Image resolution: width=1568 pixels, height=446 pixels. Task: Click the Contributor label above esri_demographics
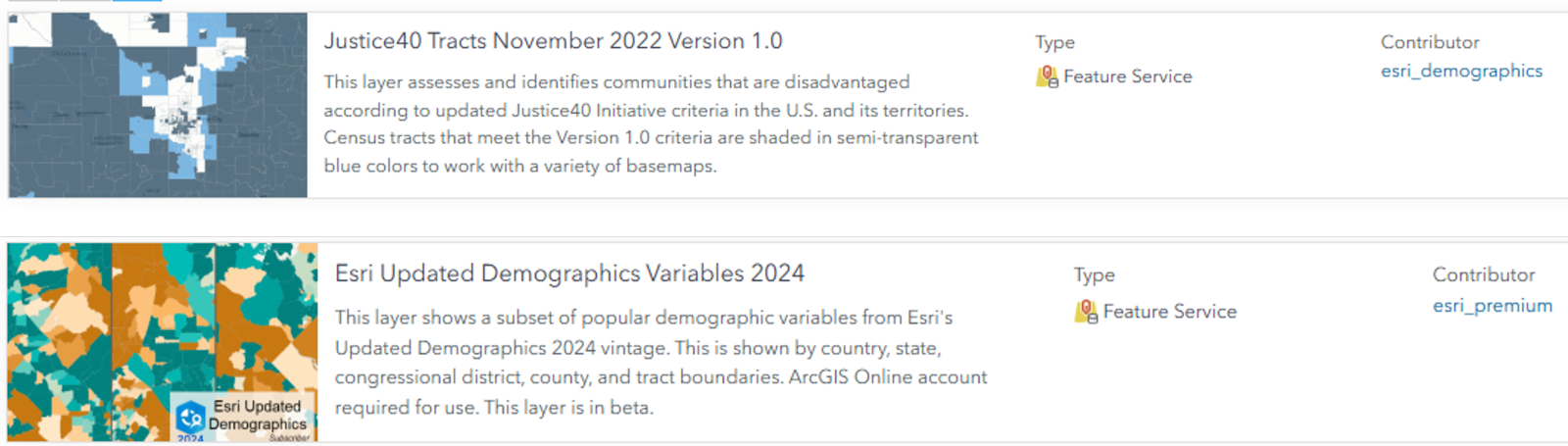point(1430,42)
